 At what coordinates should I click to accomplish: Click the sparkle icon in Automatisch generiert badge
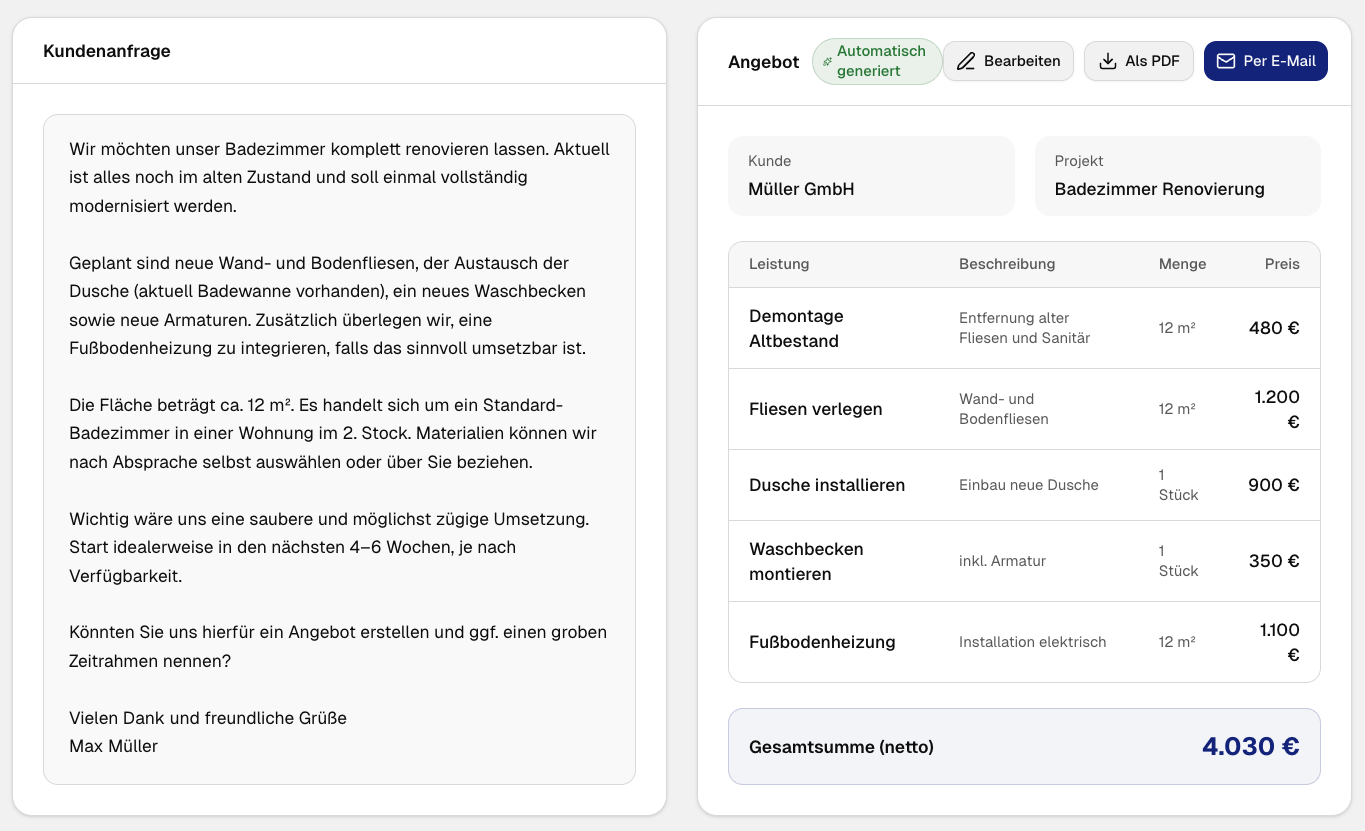click(x=828, y=61)
